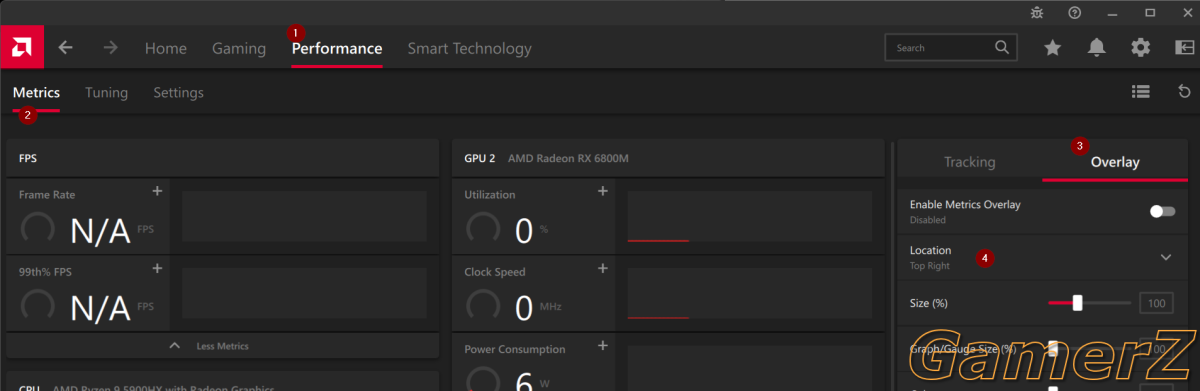Toggle Enable Metrics Overlay switch

point(1162,211)
